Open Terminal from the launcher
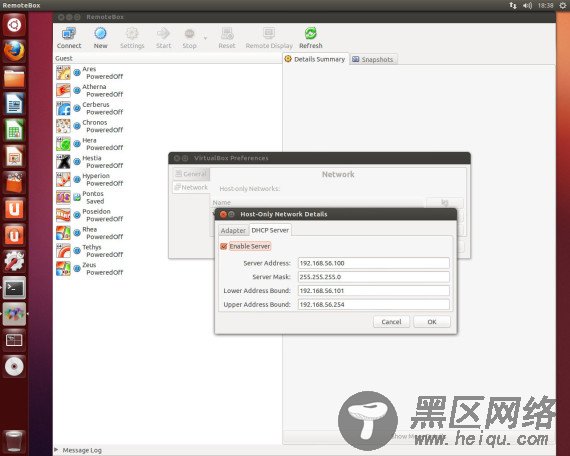570x456 pixels. pyautogui.click(x=14, y=288)
